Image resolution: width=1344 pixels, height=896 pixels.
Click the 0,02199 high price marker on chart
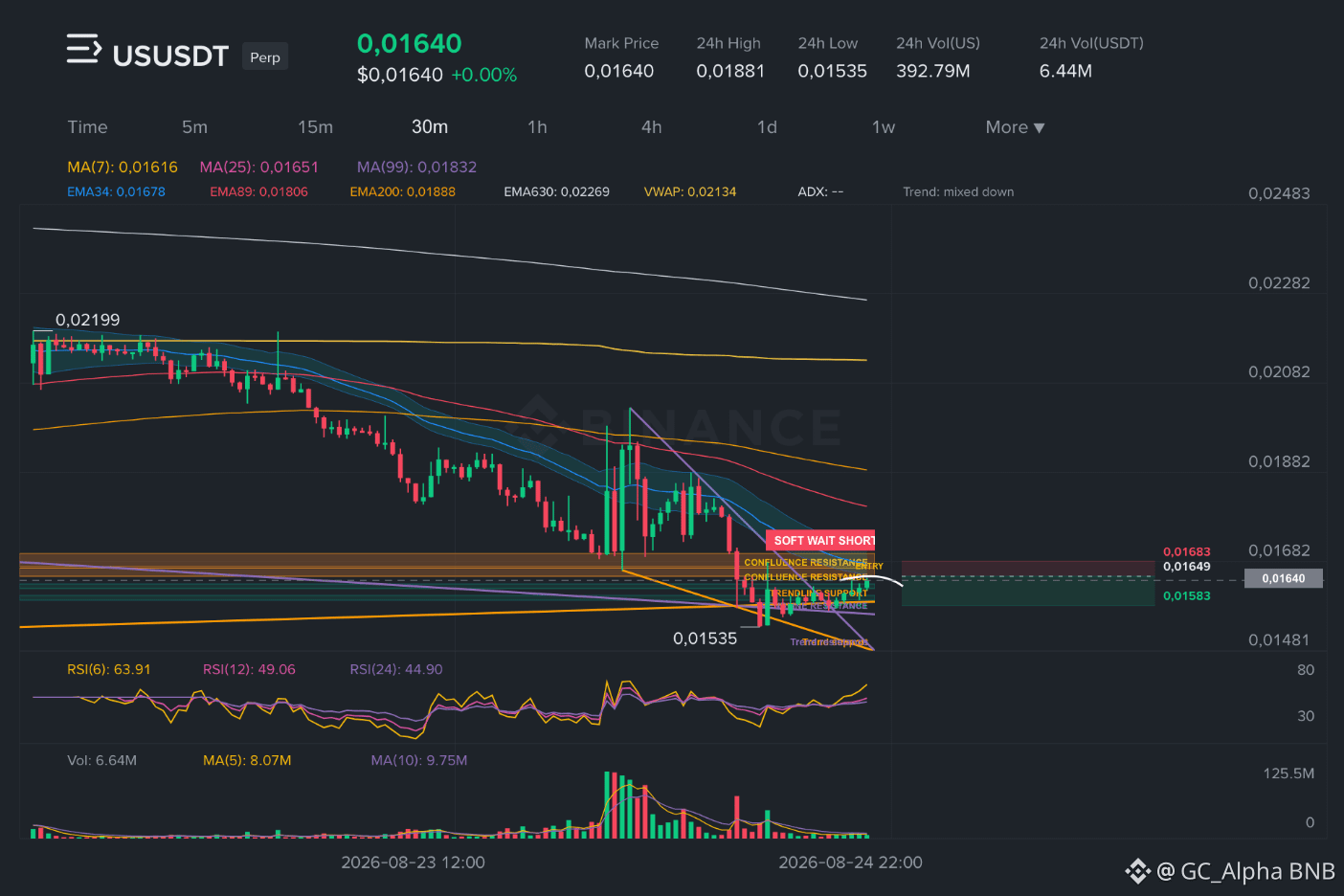88,320
